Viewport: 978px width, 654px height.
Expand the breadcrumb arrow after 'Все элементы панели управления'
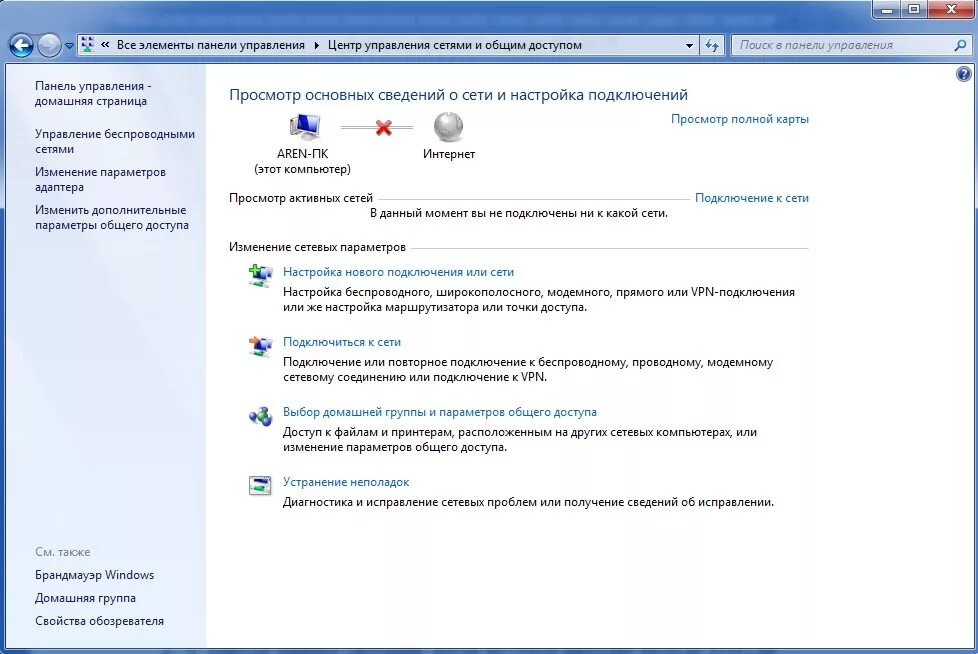(x=317, y=45)
